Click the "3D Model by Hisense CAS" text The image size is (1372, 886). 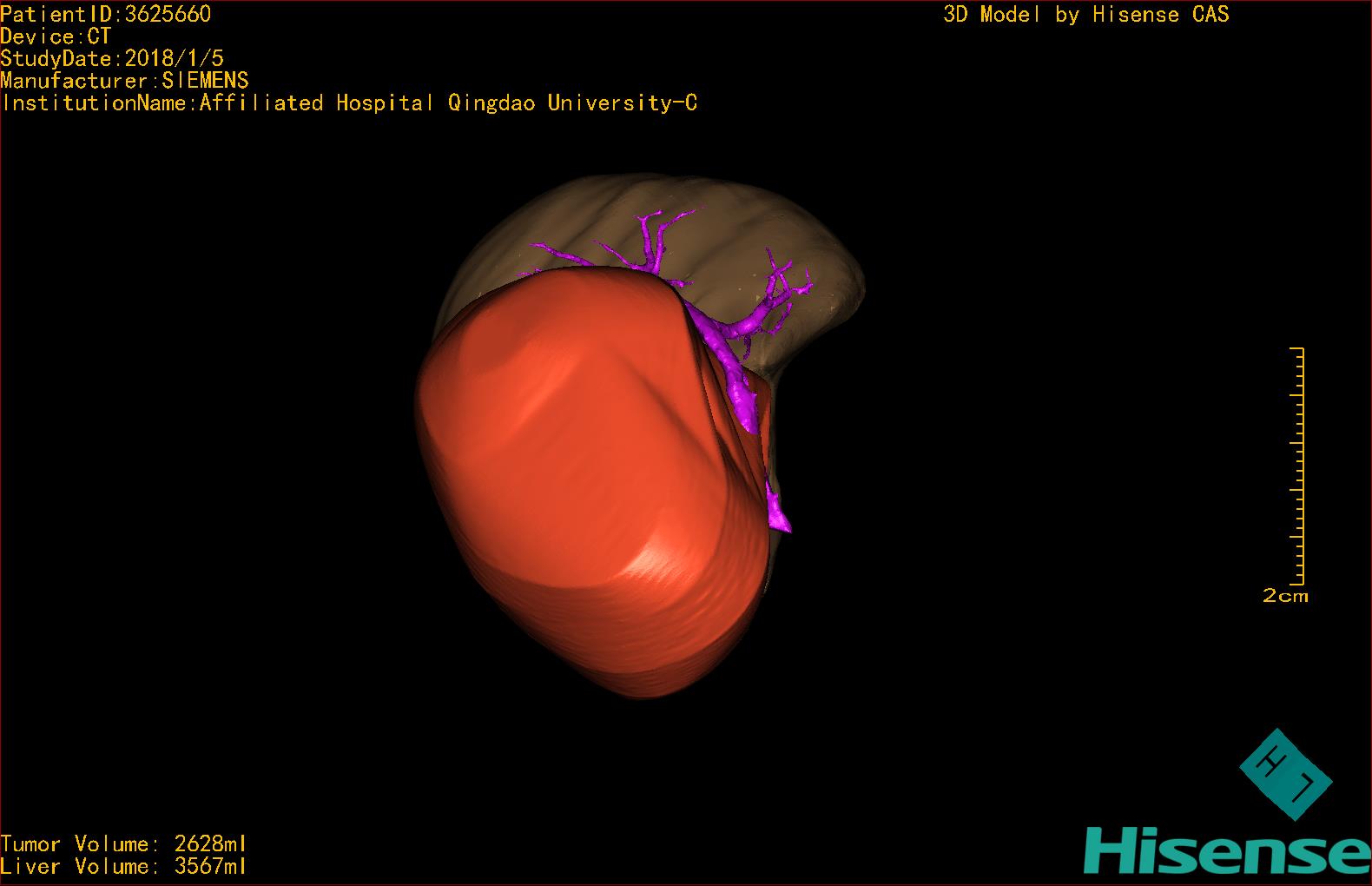click(1086, 14)
